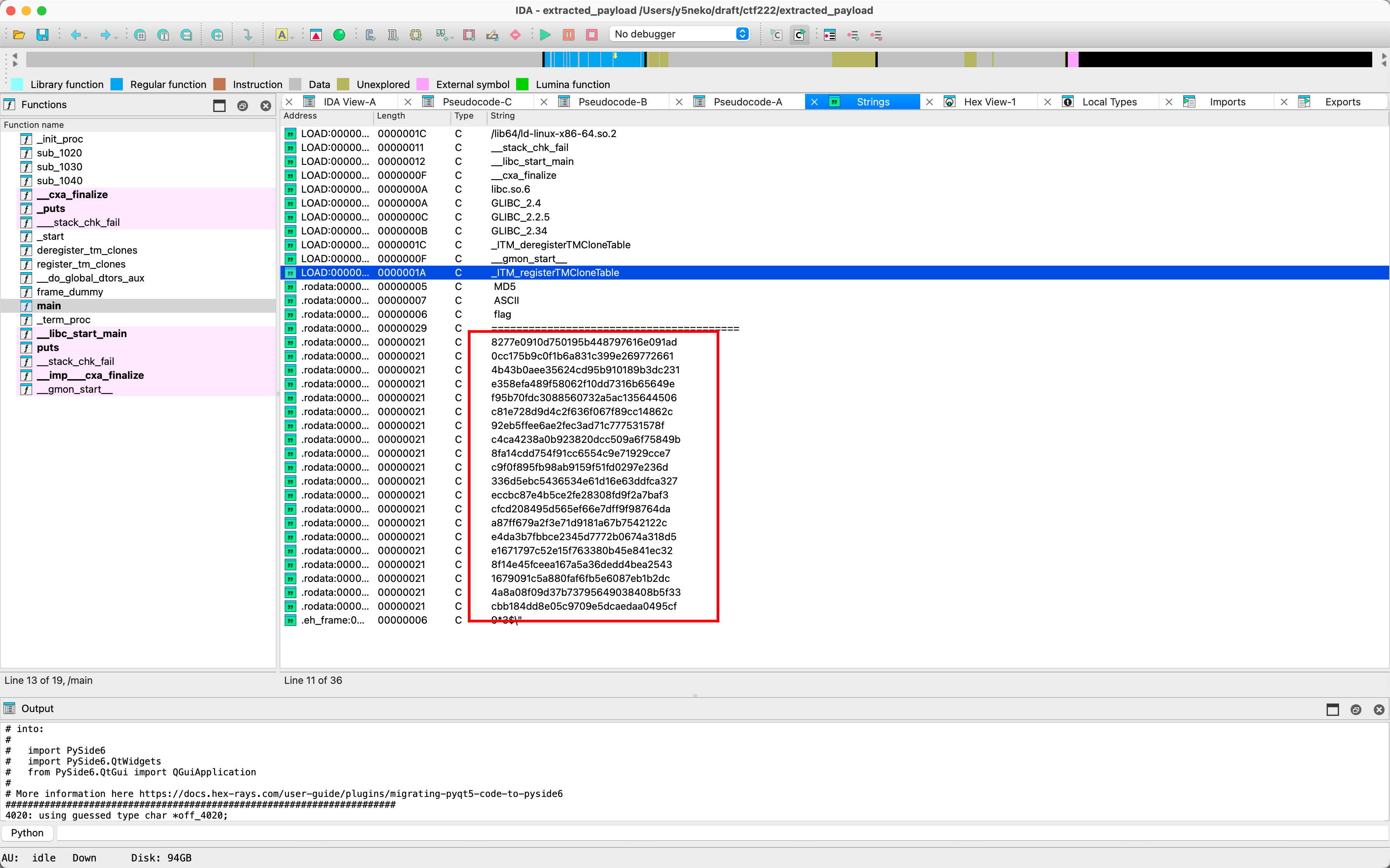Click the String column header
This screenshot has height=868, width=1390.
pos(503,115)
